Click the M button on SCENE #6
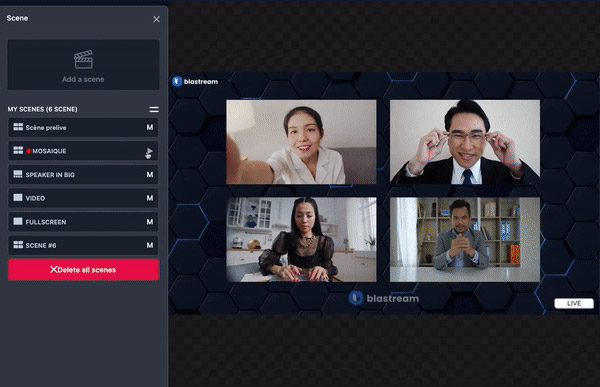 pyautogui.click(x=150, y=245)
